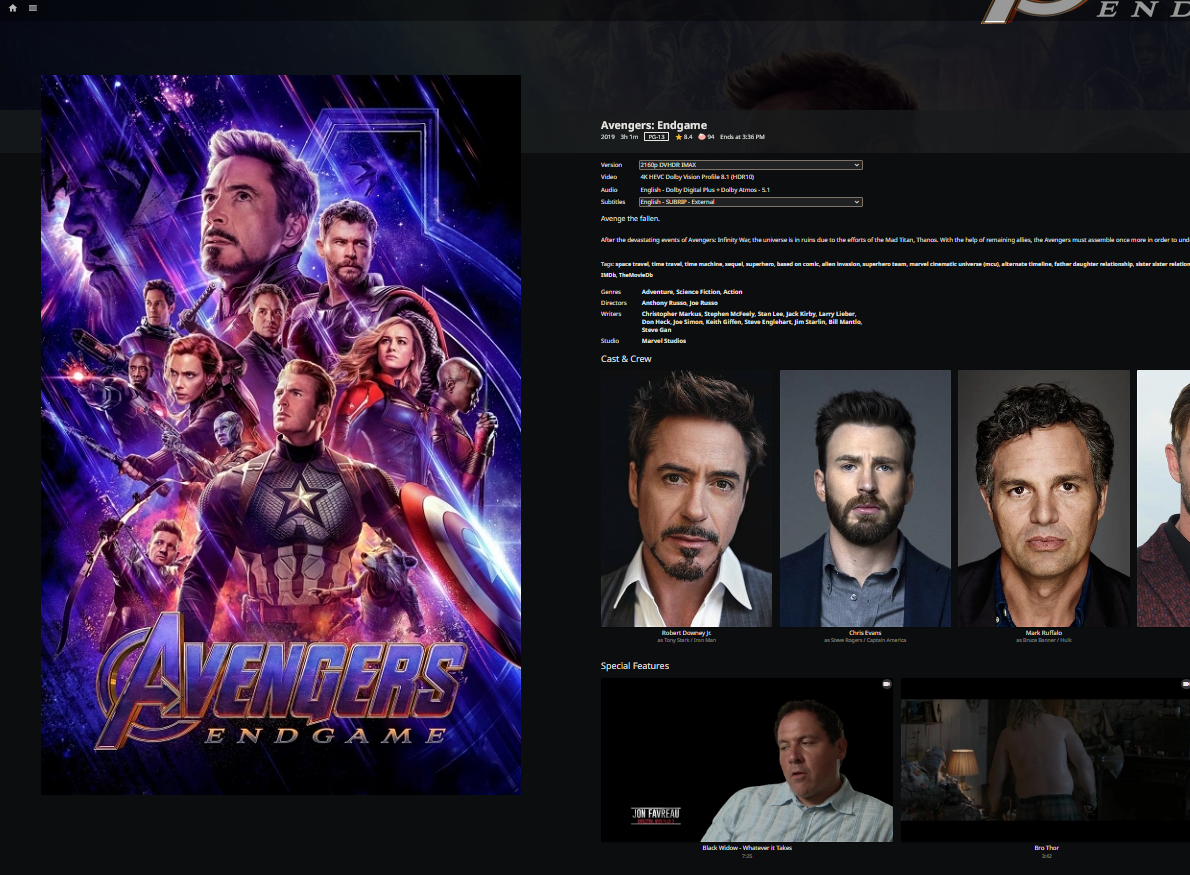The width and height of the screenshot is (1190, 875).
Task: Open the Science Fiction genre link
Action: (x=697, y=292)
